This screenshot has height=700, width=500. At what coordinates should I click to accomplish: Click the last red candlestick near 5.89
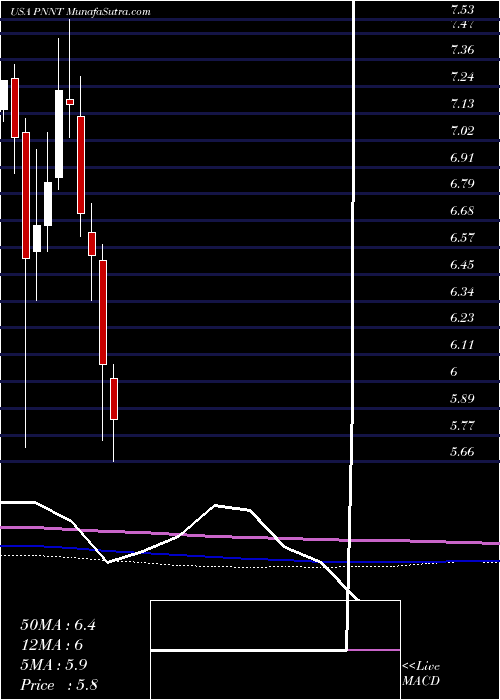click(x=114, y=399)
